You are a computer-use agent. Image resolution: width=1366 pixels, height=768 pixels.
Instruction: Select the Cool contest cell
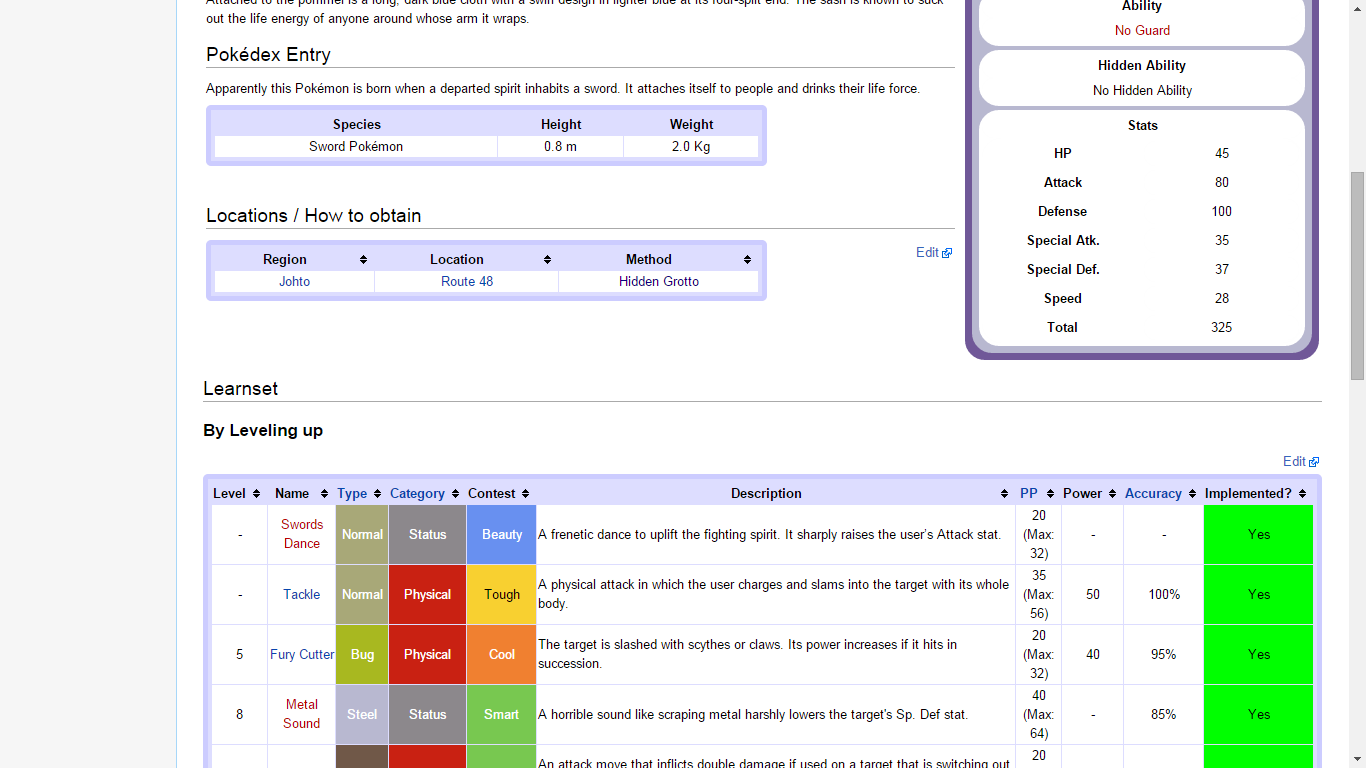click(x=502, y=655)
